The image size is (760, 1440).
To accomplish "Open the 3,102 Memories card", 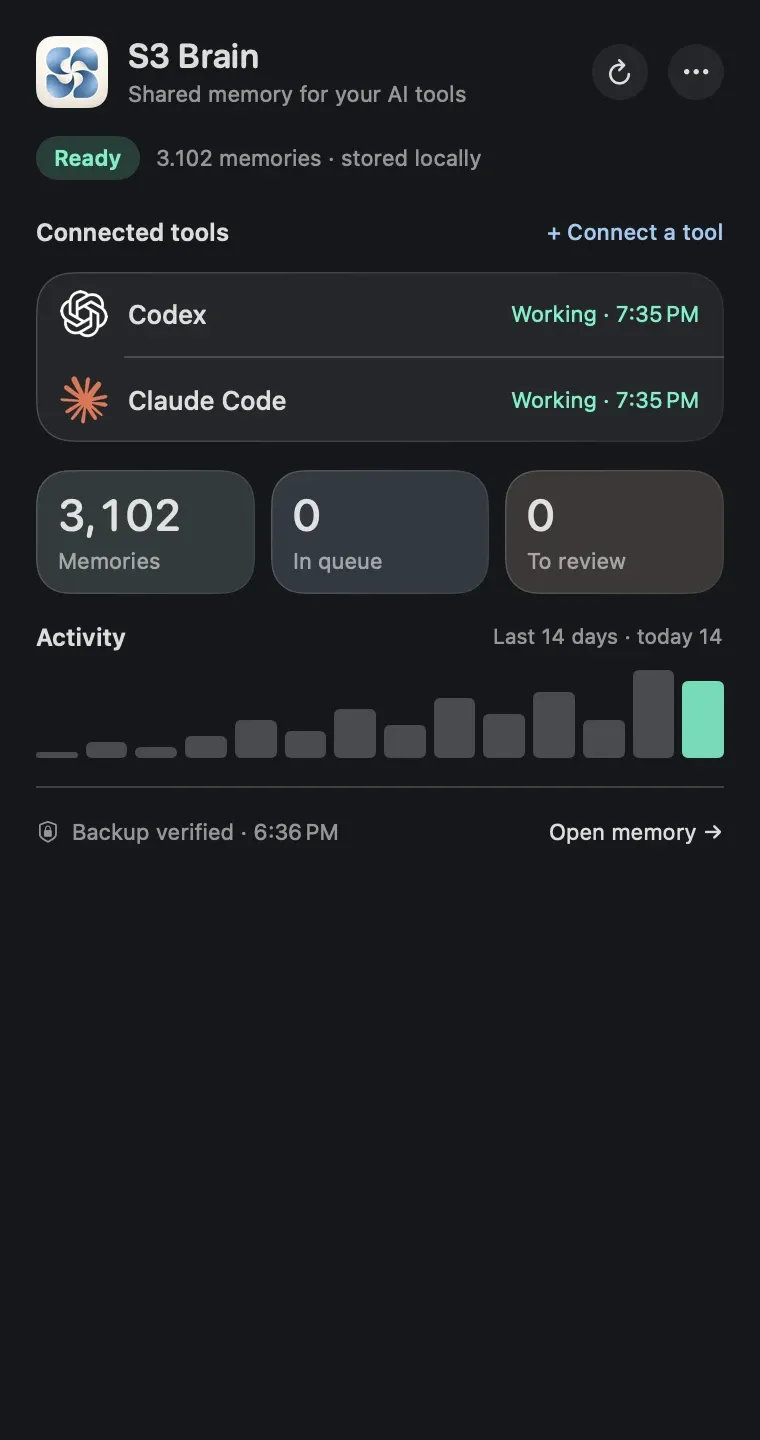I will pos(146,532).
